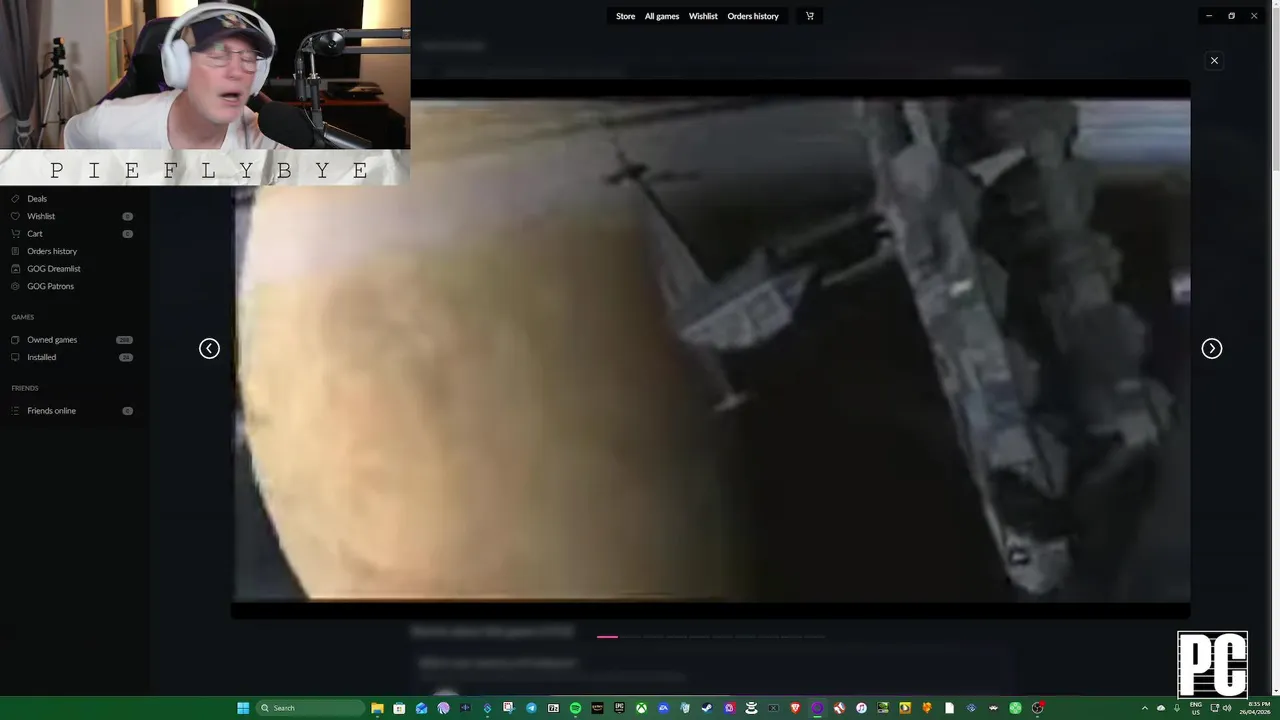Screen dimensions: 1280x720
Task: Open Wishlist in the left sidebar
Action: tap(41, 216)
